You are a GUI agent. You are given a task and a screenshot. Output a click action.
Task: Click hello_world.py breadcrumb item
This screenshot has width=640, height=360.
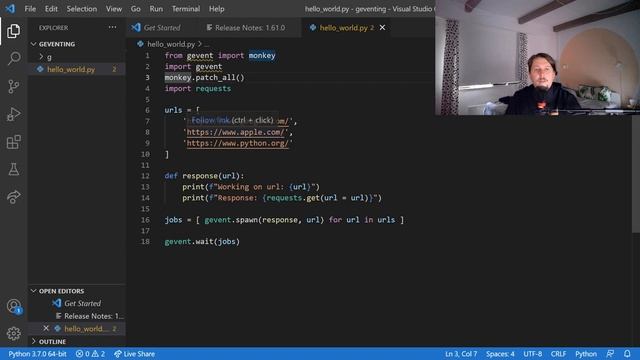tap(171, 44)
